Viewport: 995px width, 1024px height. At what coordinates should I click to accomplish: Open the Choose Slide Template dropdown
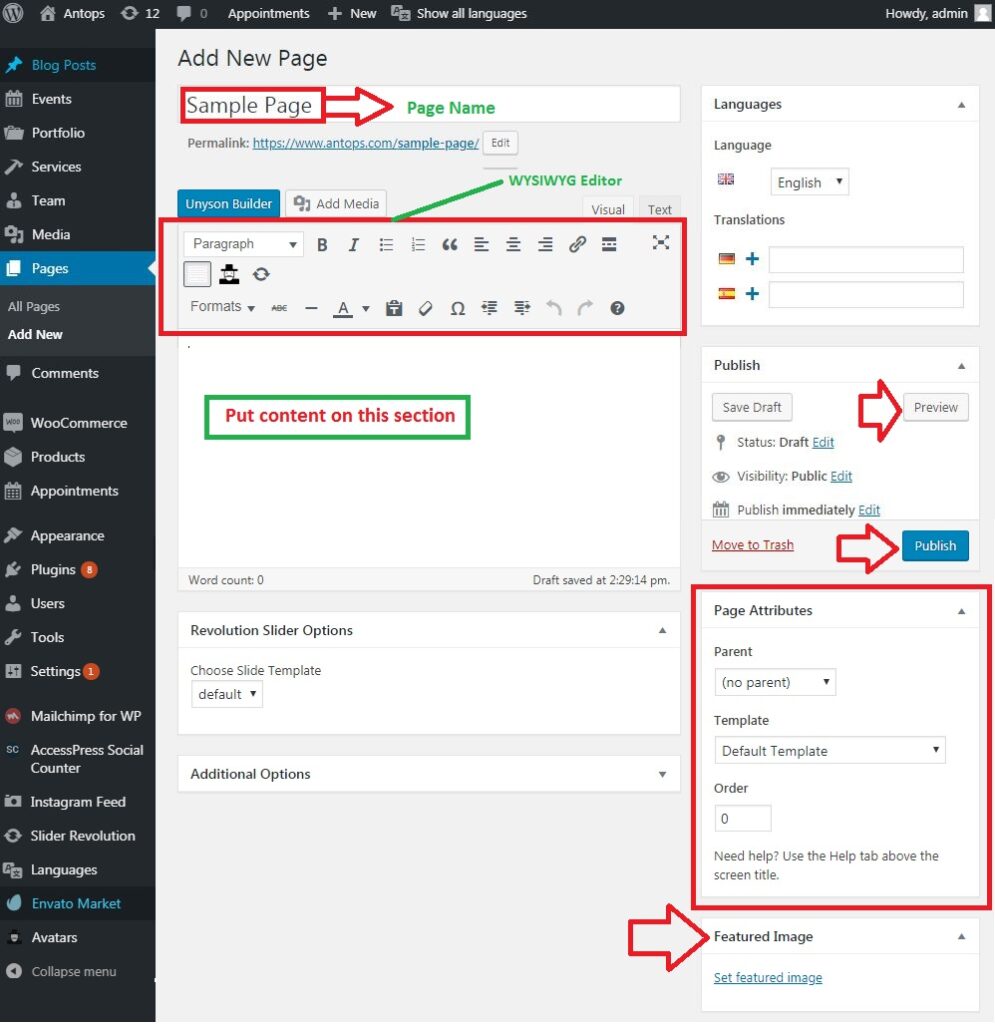pyautogui.click(x=226, y=693)
